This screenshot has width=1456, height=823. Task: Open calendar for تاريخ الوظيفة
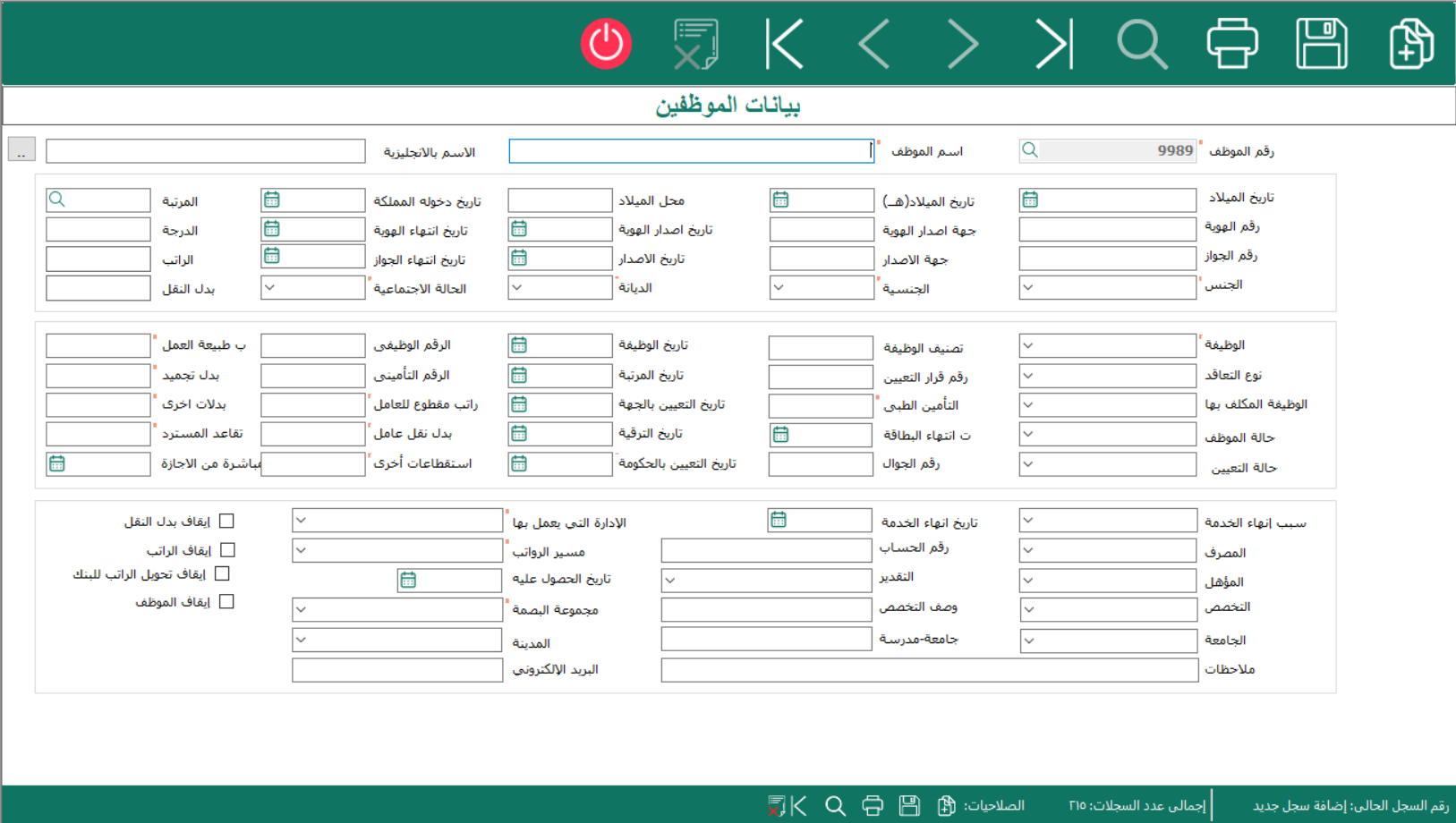pyautogui.click(x=519, y=345)
